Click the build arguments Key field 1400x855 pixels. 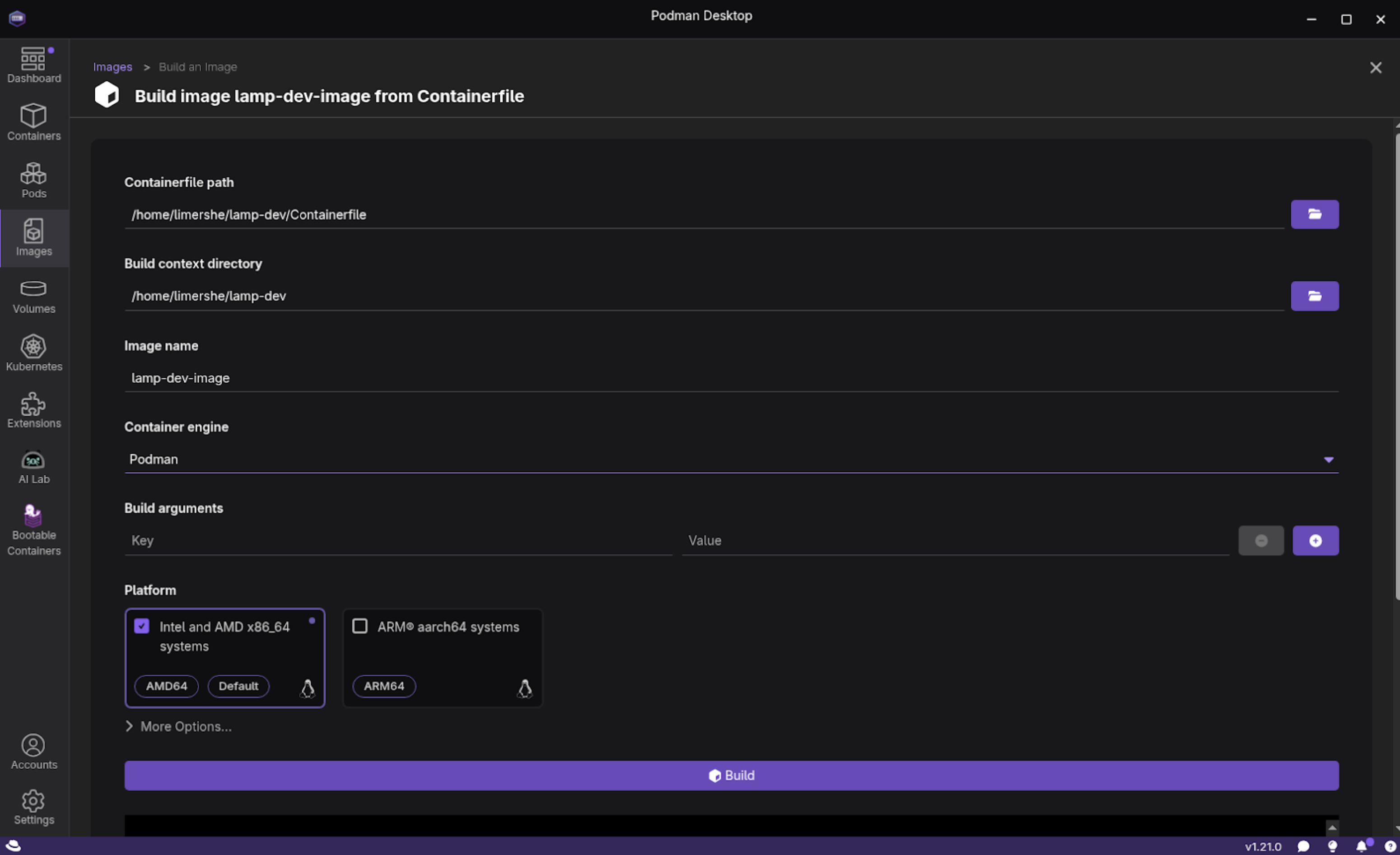[398, 540]
